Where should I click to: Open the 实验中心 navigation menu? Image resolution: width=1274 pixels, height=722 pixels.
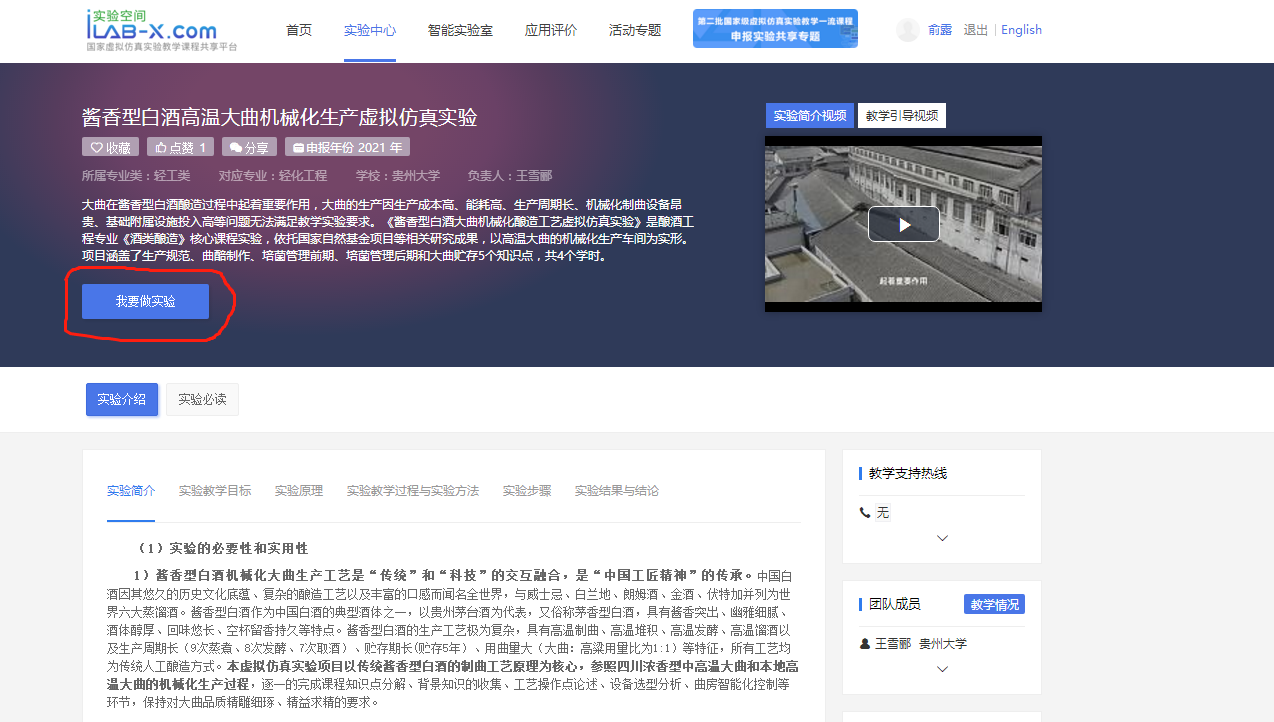370,30
